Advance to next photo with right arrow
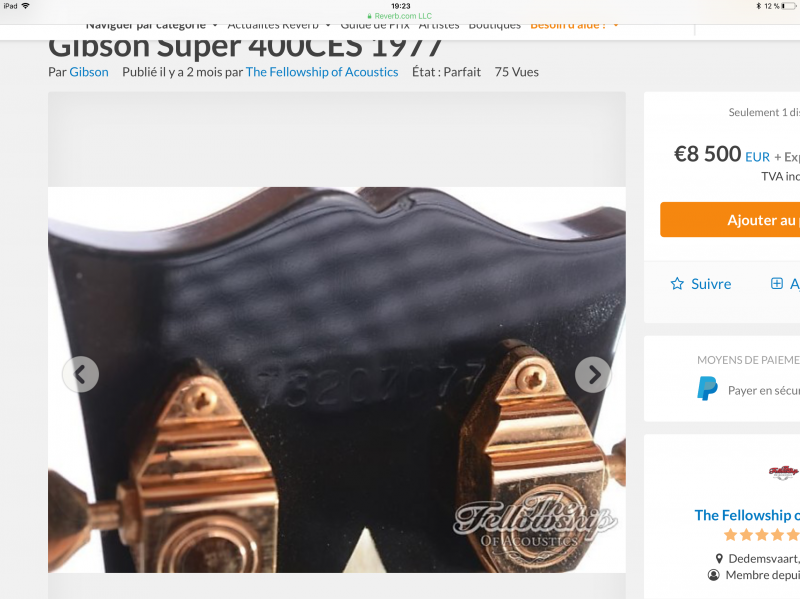Image resolution: width=800 pixels, height=599 pixels. [x=593, y=375]
